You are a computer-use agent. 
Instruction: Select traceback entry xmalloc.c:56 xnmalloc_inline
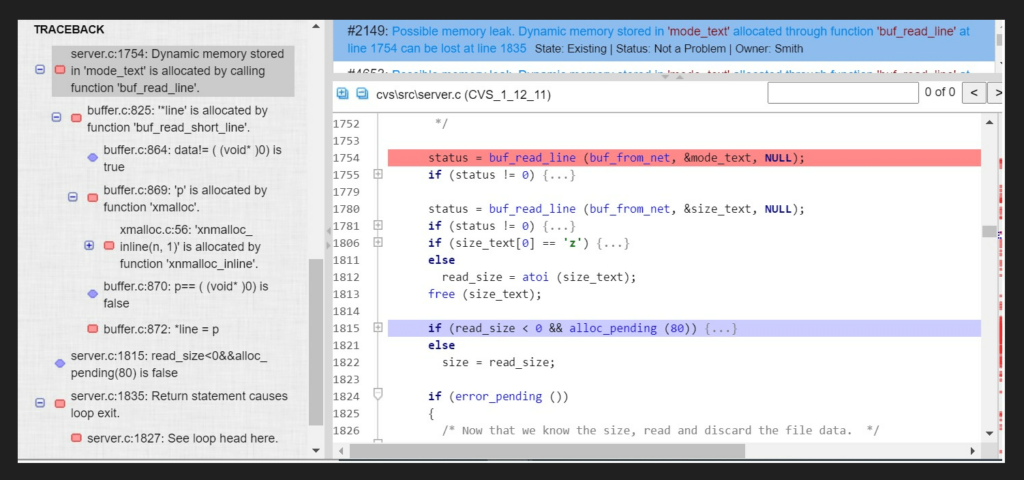click(x=191, y=247)
